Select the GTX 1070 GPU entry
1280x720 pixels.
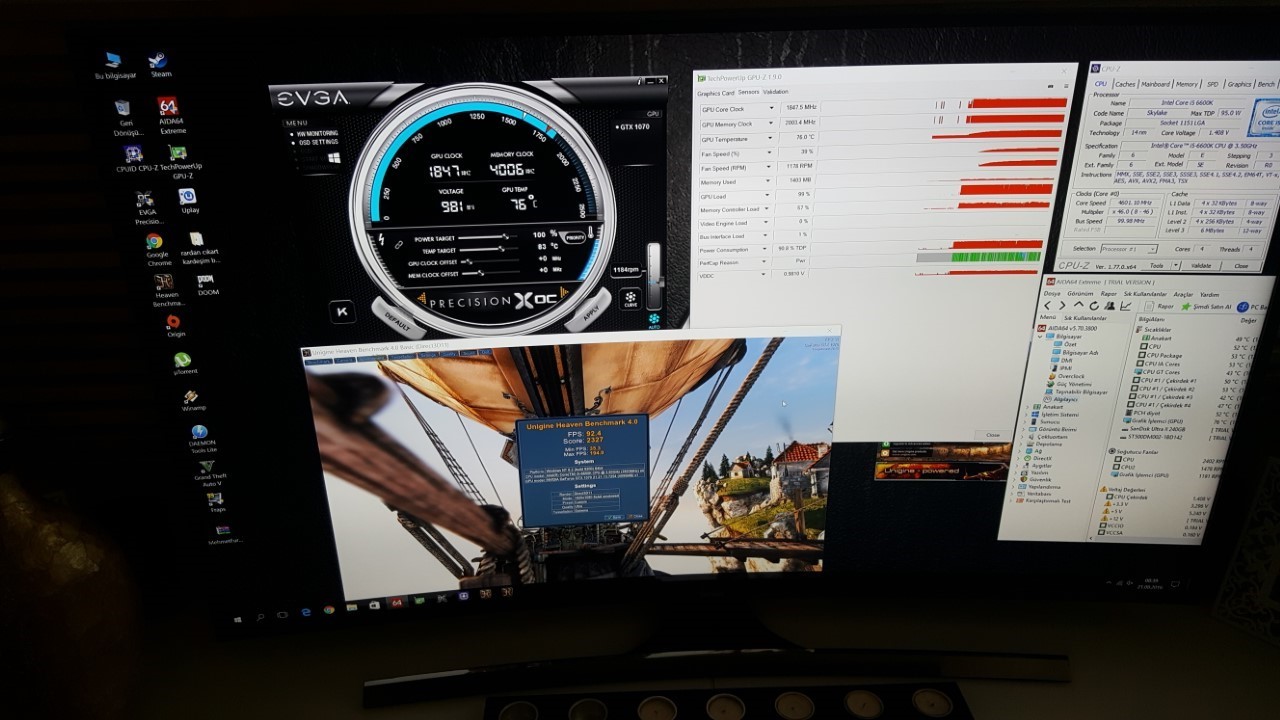click(632, 127)
